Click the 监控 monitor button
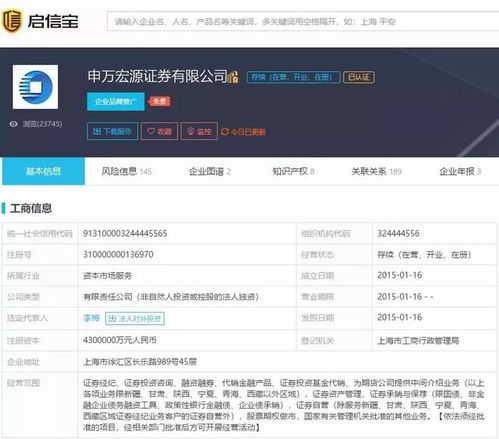 (199, 131)
